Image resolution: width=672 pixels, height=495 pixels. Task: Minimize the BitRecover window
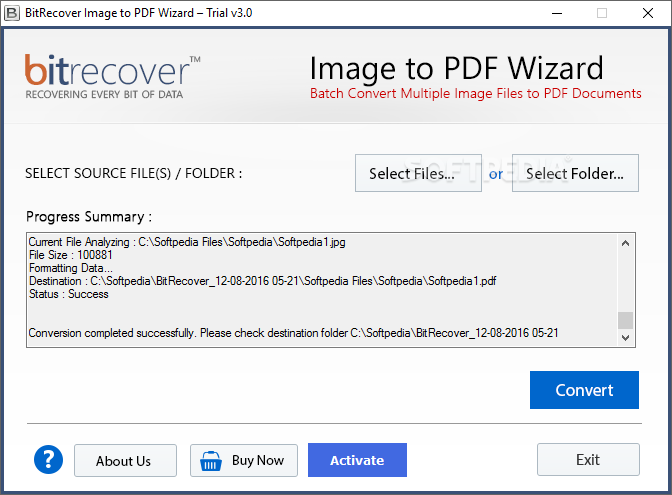pyautogui.click(x=557, y=13)
